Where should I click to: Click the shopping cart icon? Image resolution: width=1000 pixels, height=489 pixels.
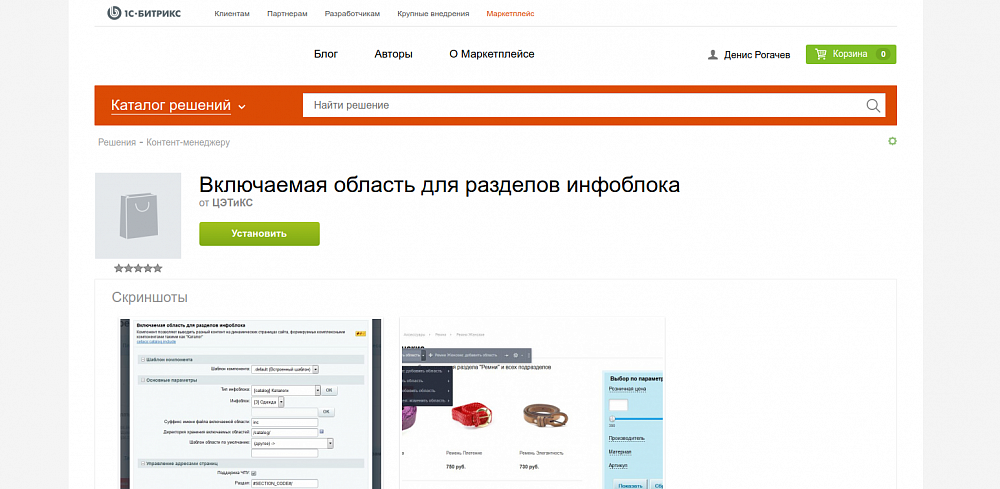pyautogui.click(x=821, y=54)
